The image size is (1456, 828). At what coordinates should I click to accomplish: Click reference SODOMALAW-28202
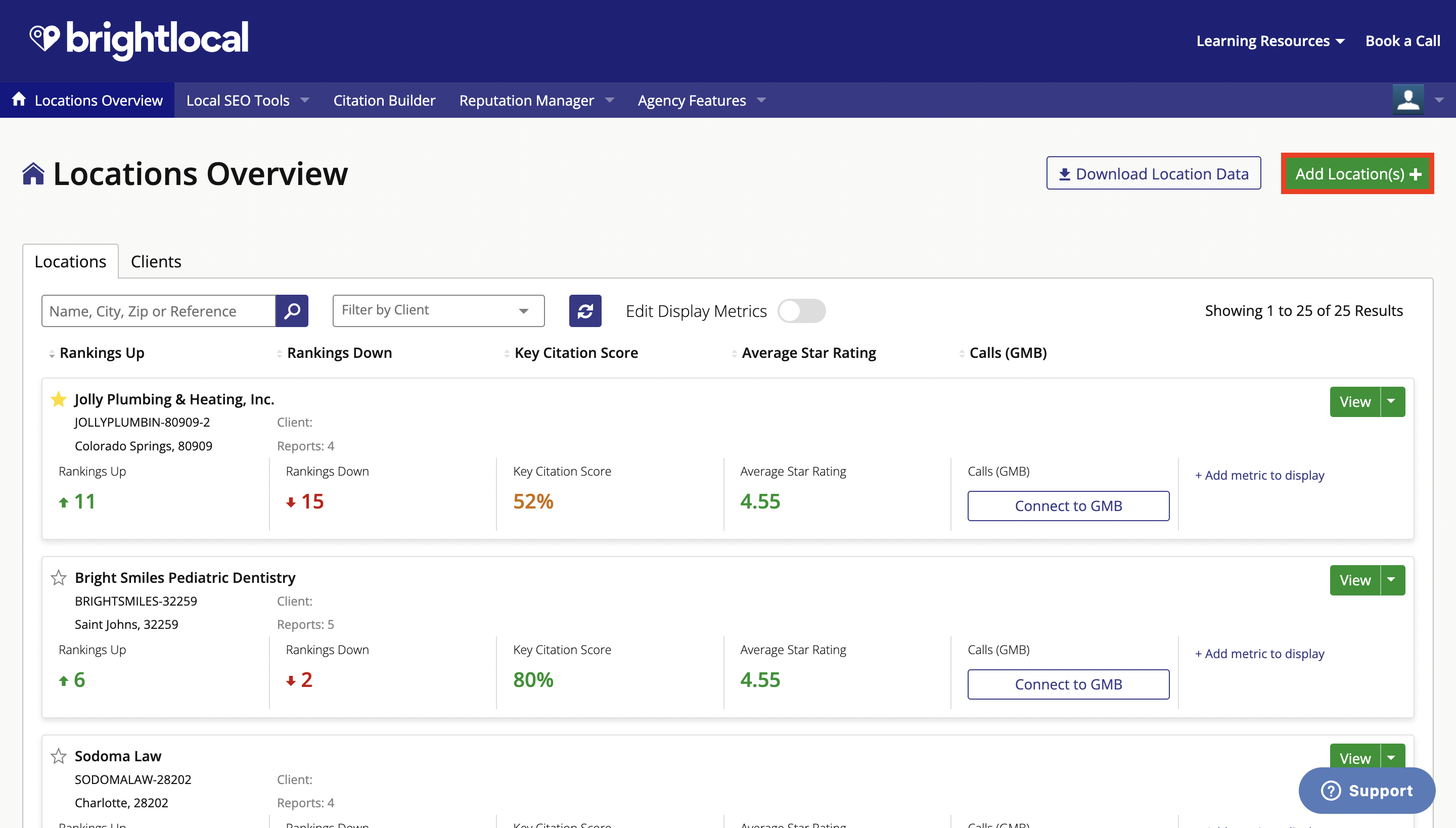[x=133, y=779]
